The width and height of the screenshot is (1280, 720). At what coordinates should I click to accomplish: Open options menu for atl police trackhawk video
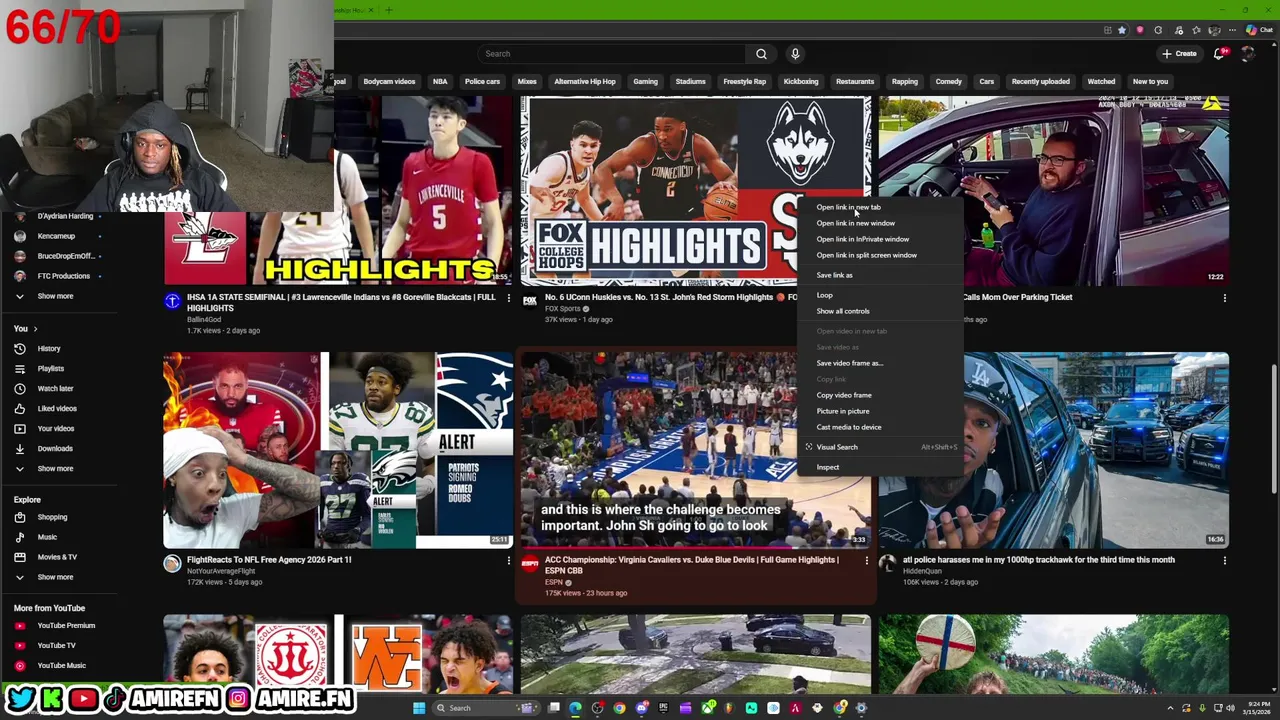1224,561
